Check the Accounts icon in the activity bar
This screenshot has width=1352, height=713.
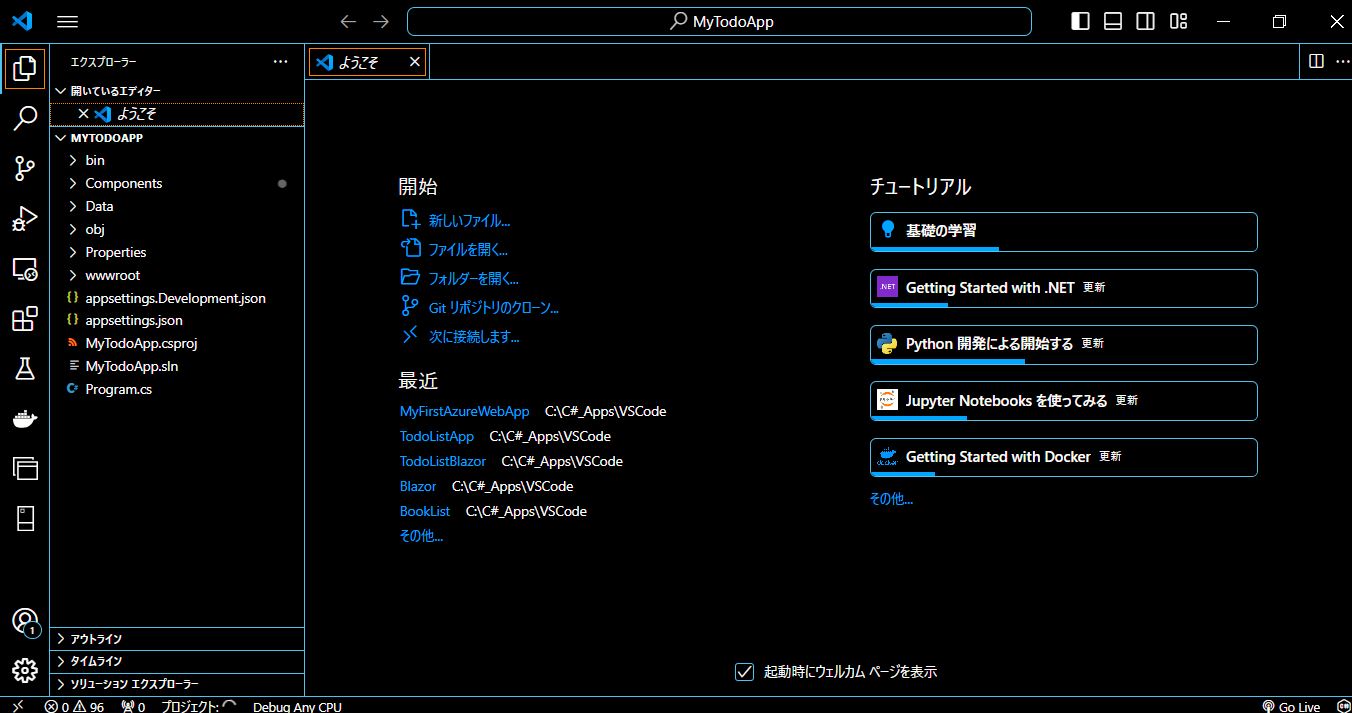pos(25,622)
